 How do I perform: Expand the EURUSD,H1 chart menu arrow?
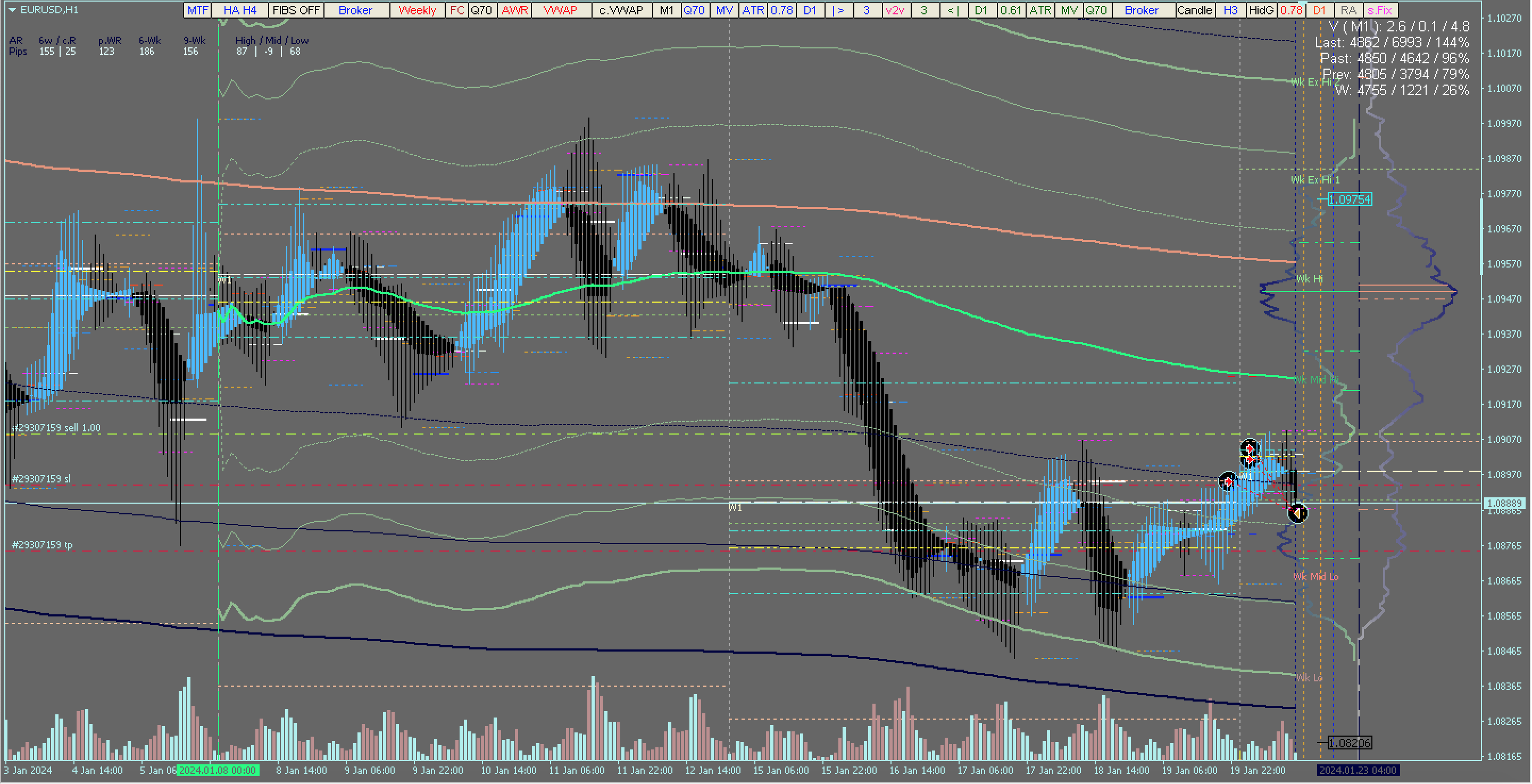coord(12,10)
